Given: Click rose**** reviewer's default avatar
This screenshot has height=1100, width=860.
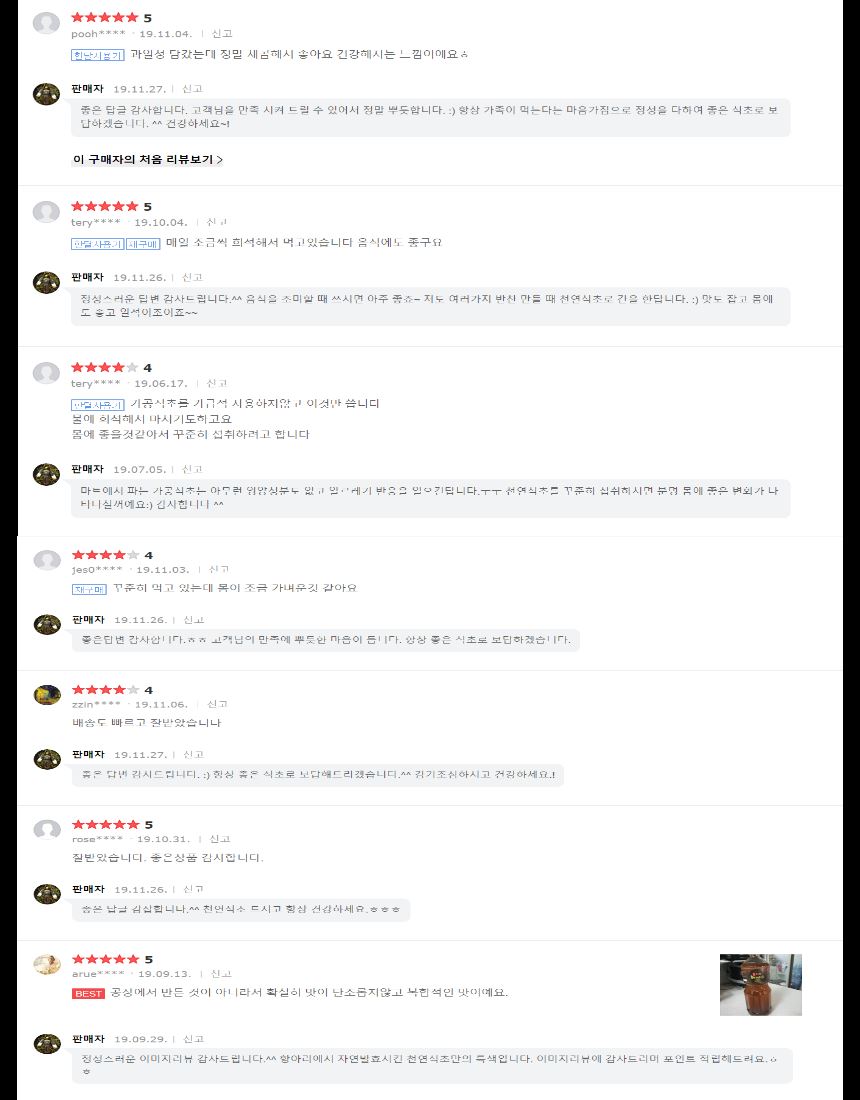Looking at the screenshot, I should click(x=47, y=830).
